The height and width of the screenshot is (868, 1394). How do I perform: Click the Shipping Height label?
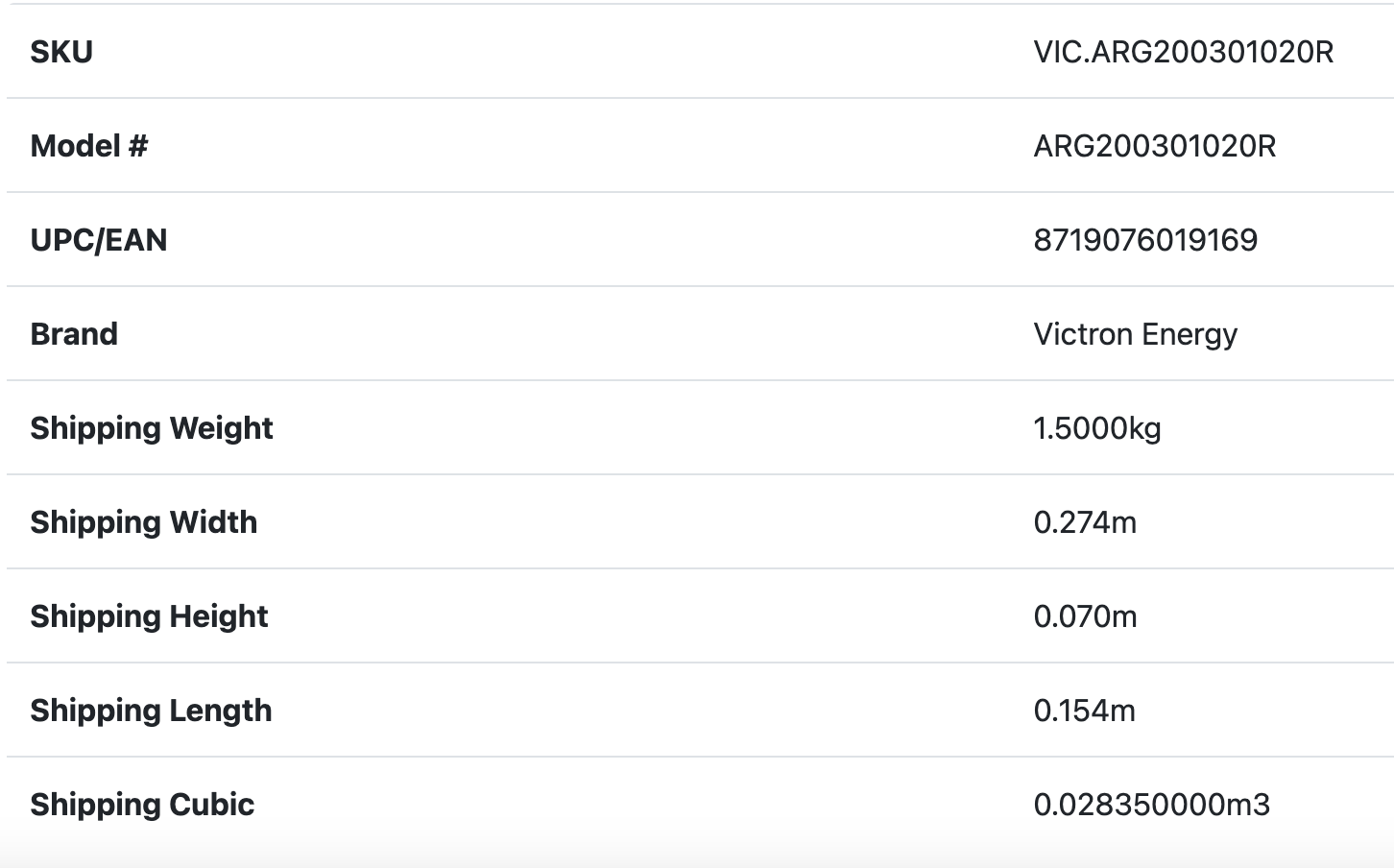pyautogui.click(x=149, y=616)
